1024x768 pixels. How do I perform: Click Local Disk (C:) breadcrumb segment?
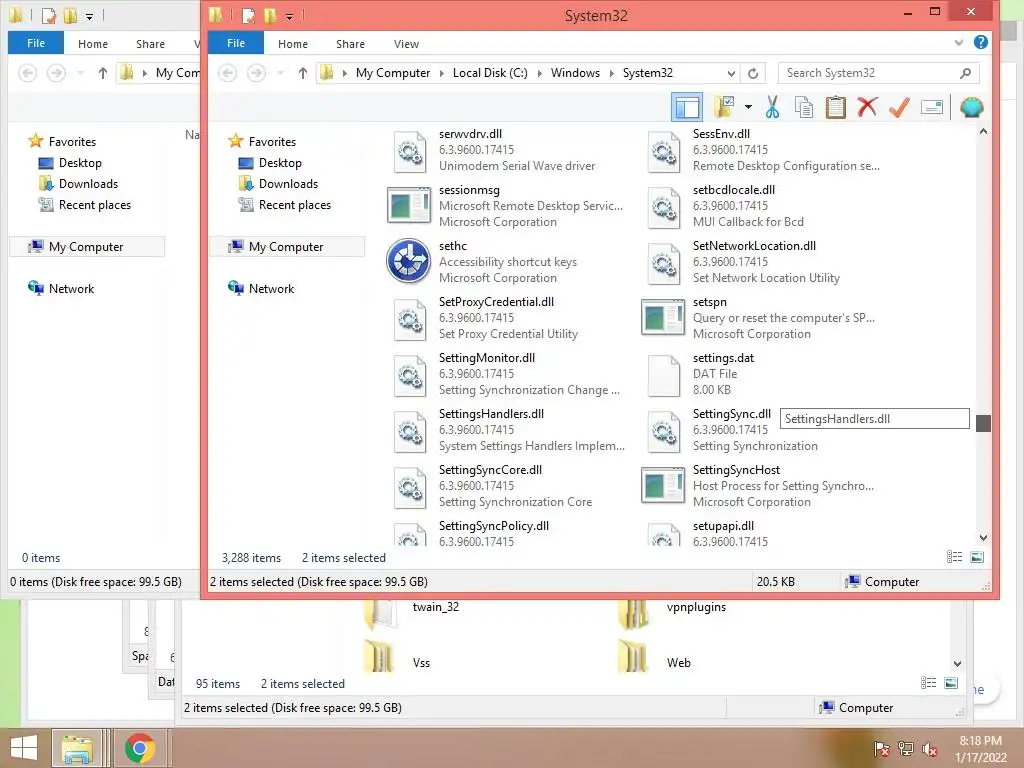490,73
